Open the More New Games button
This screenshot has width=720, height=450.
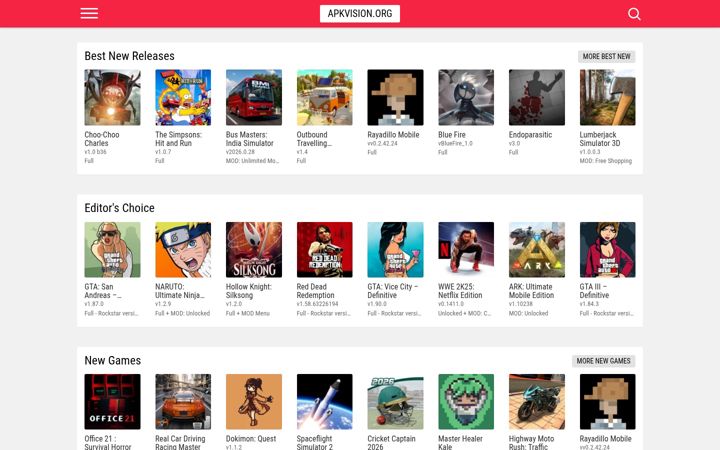[603, 361]
